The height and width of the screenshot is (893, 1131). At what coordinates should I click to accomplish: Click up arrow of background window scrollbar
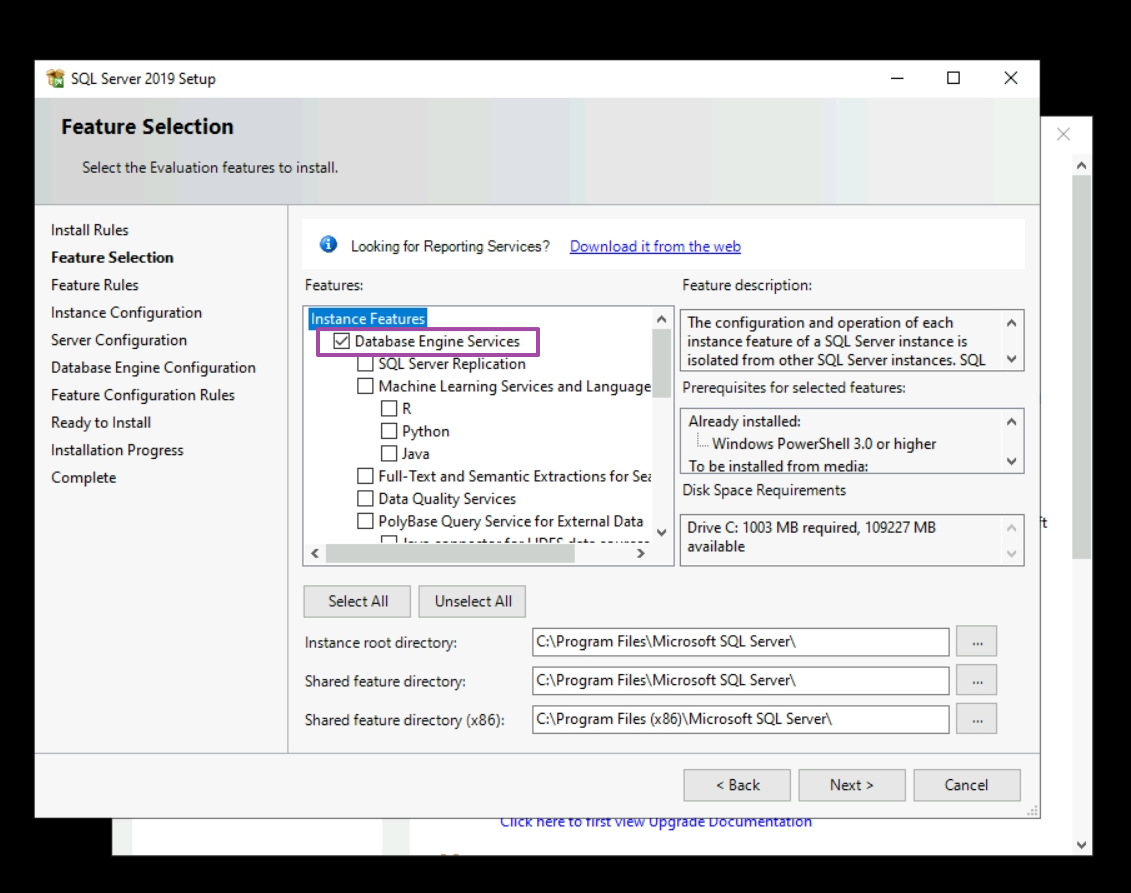pos(1081,165)
